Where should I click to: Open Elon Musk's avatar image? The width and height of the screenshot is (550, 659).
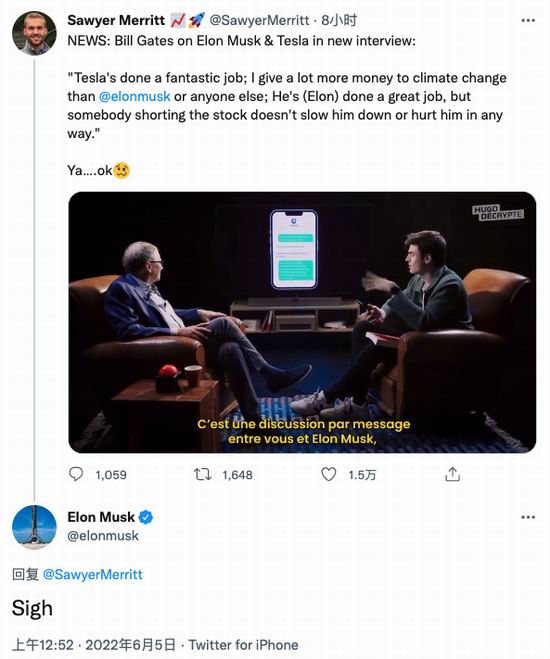click(34, 527)
